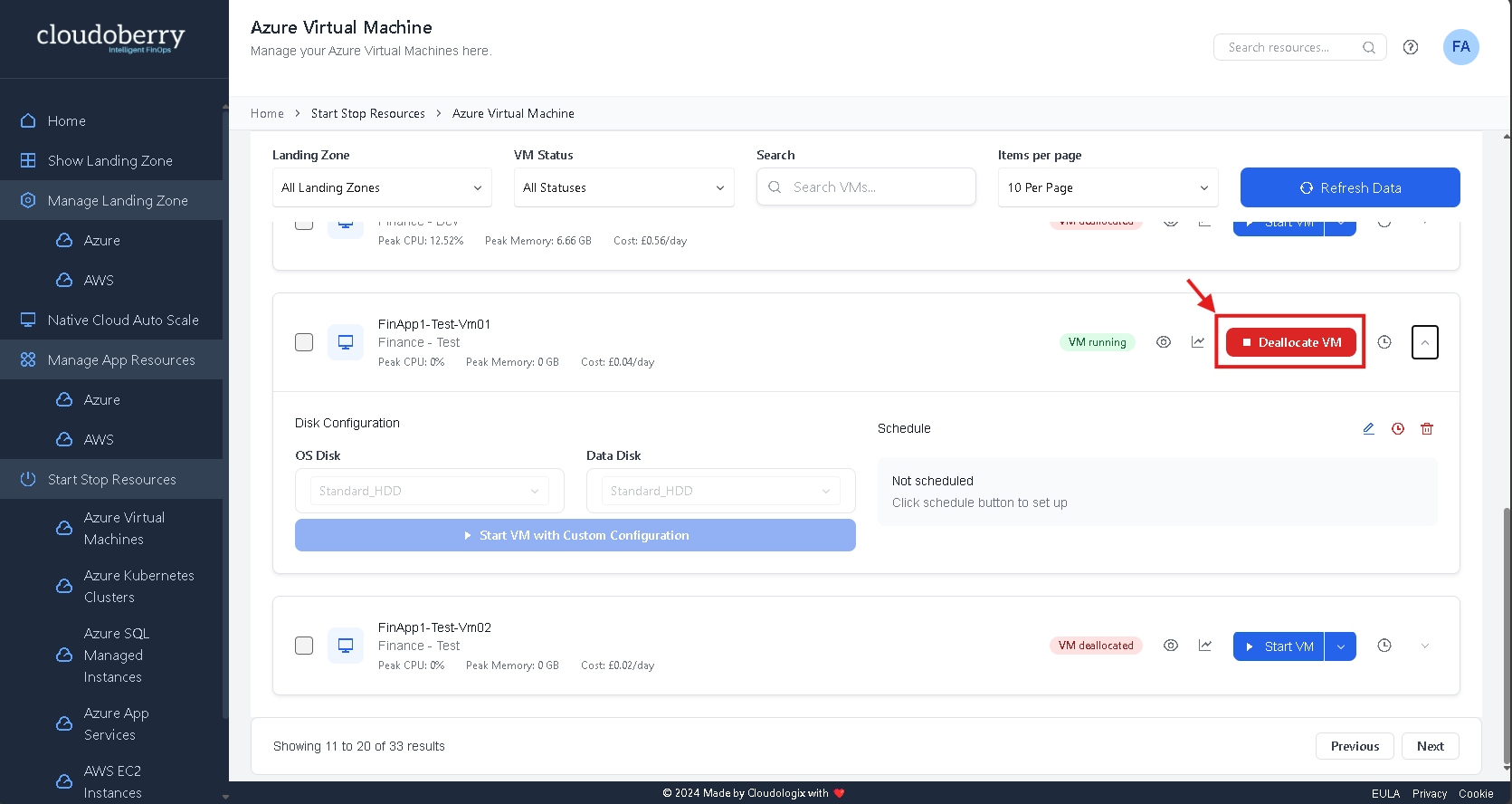Expand FinApp1-Test-Vm02 details chevron
This screenshot has height=804, width=1512.
[x=1425, y=646]
